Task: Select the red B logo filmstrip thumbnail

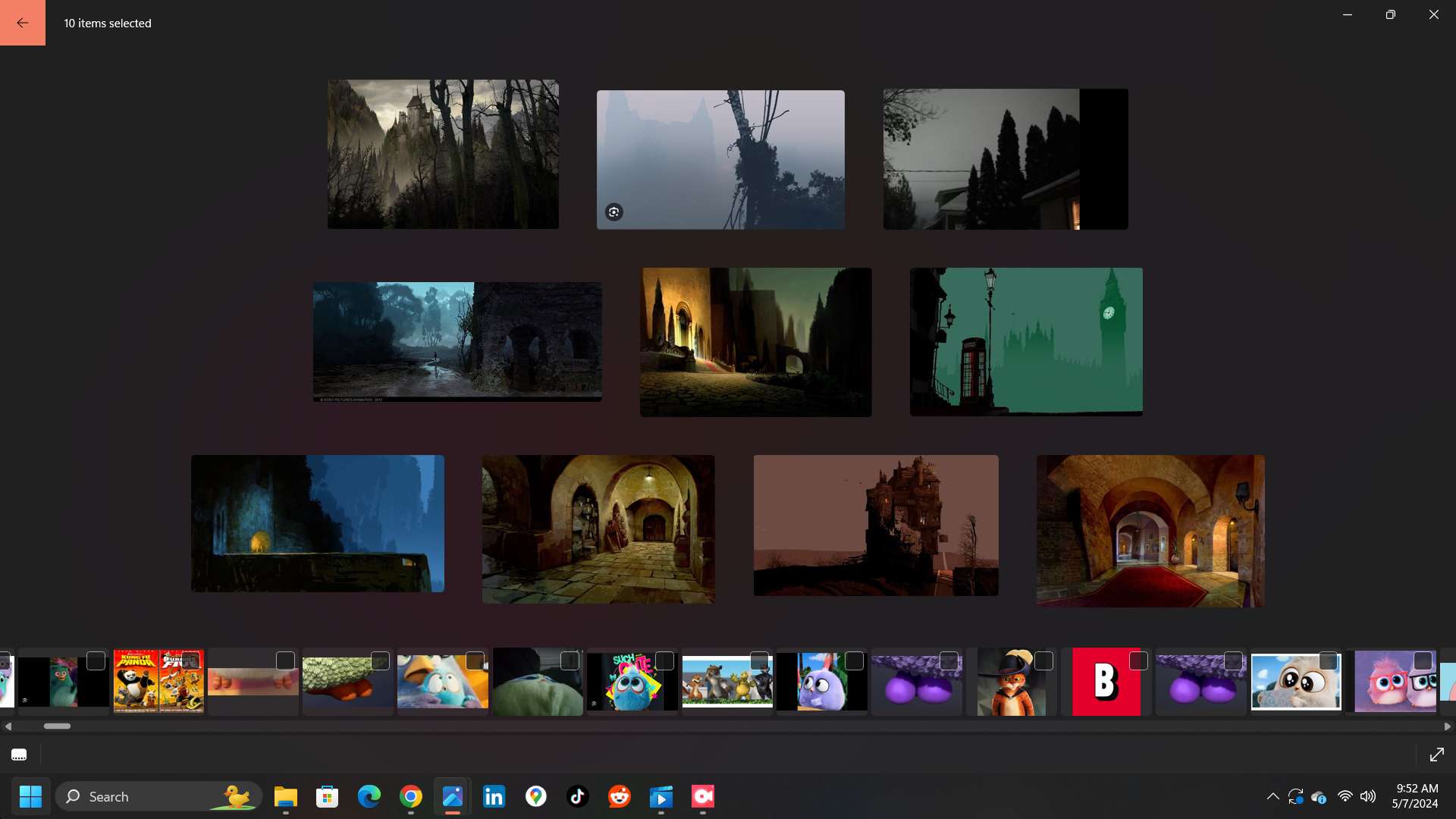Action: [x=1106, y=682]
